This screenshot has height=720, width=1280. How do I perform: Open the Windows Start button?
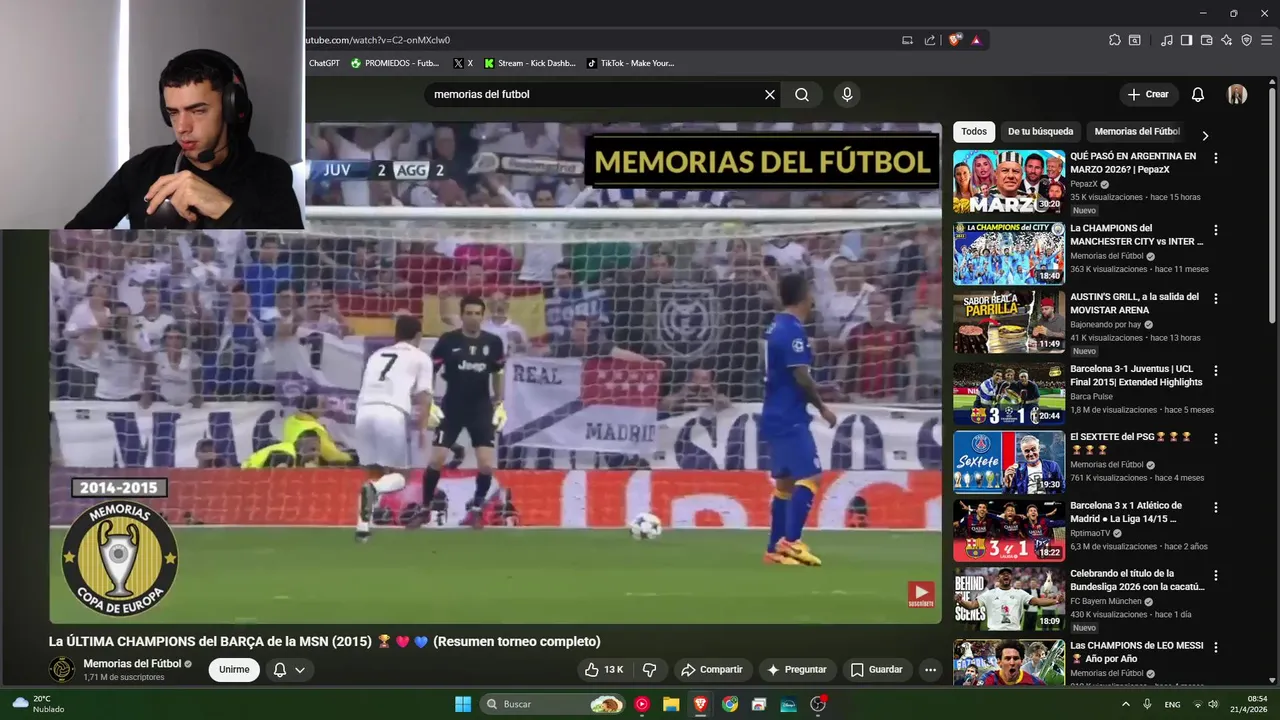click(463, 704)
